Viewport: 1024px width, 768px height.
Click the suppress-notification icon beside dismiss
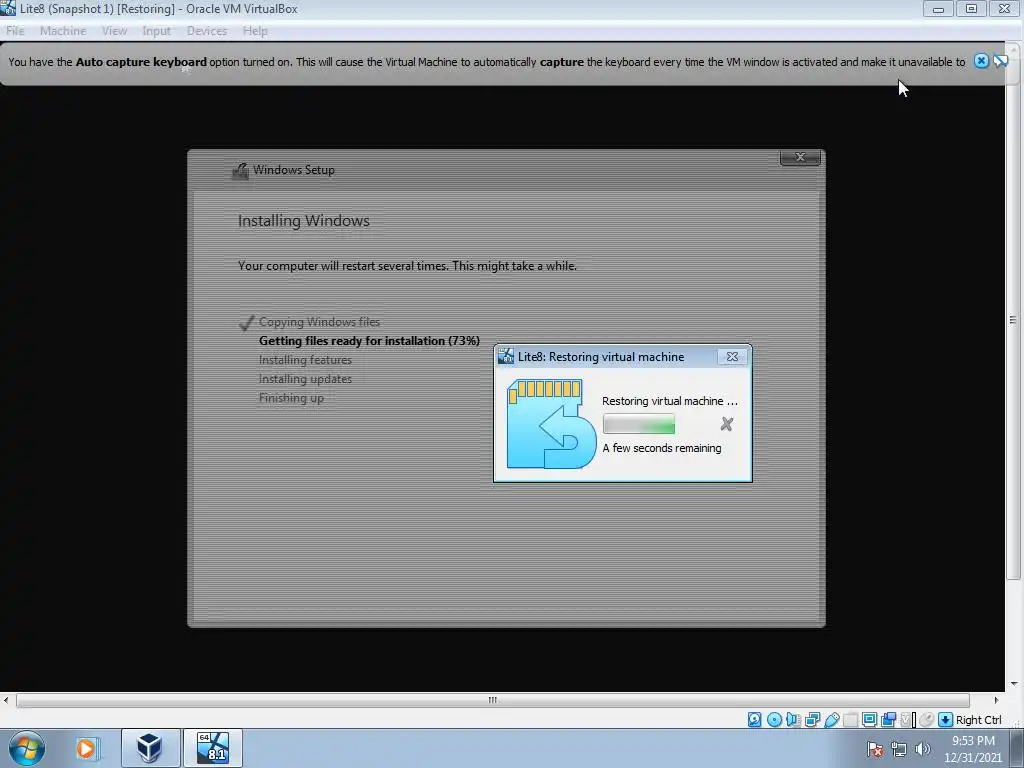pos(1000,61)
